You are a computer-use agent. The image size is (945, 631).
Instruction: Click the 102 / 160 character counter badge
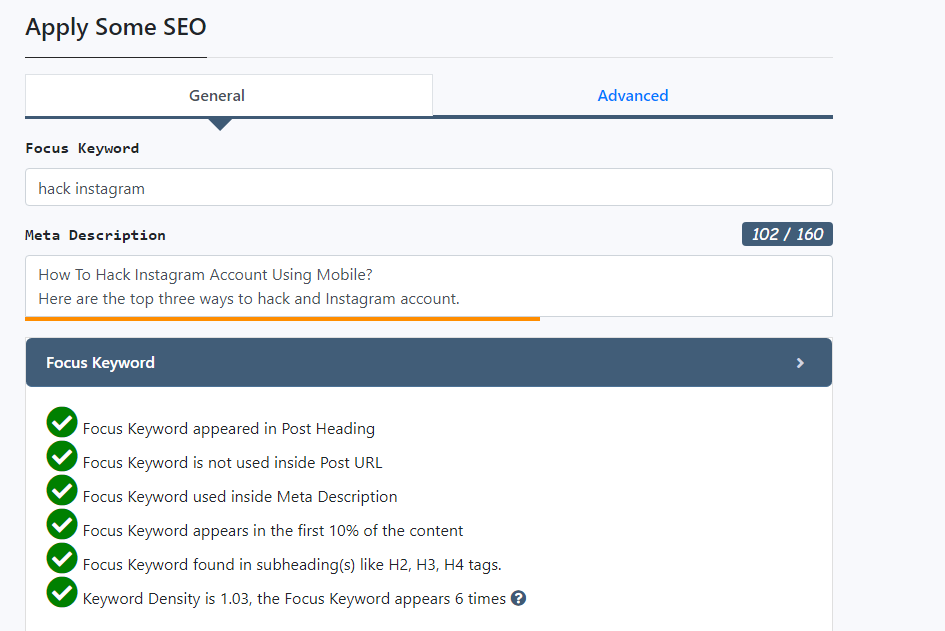click(x=785, y=234)
